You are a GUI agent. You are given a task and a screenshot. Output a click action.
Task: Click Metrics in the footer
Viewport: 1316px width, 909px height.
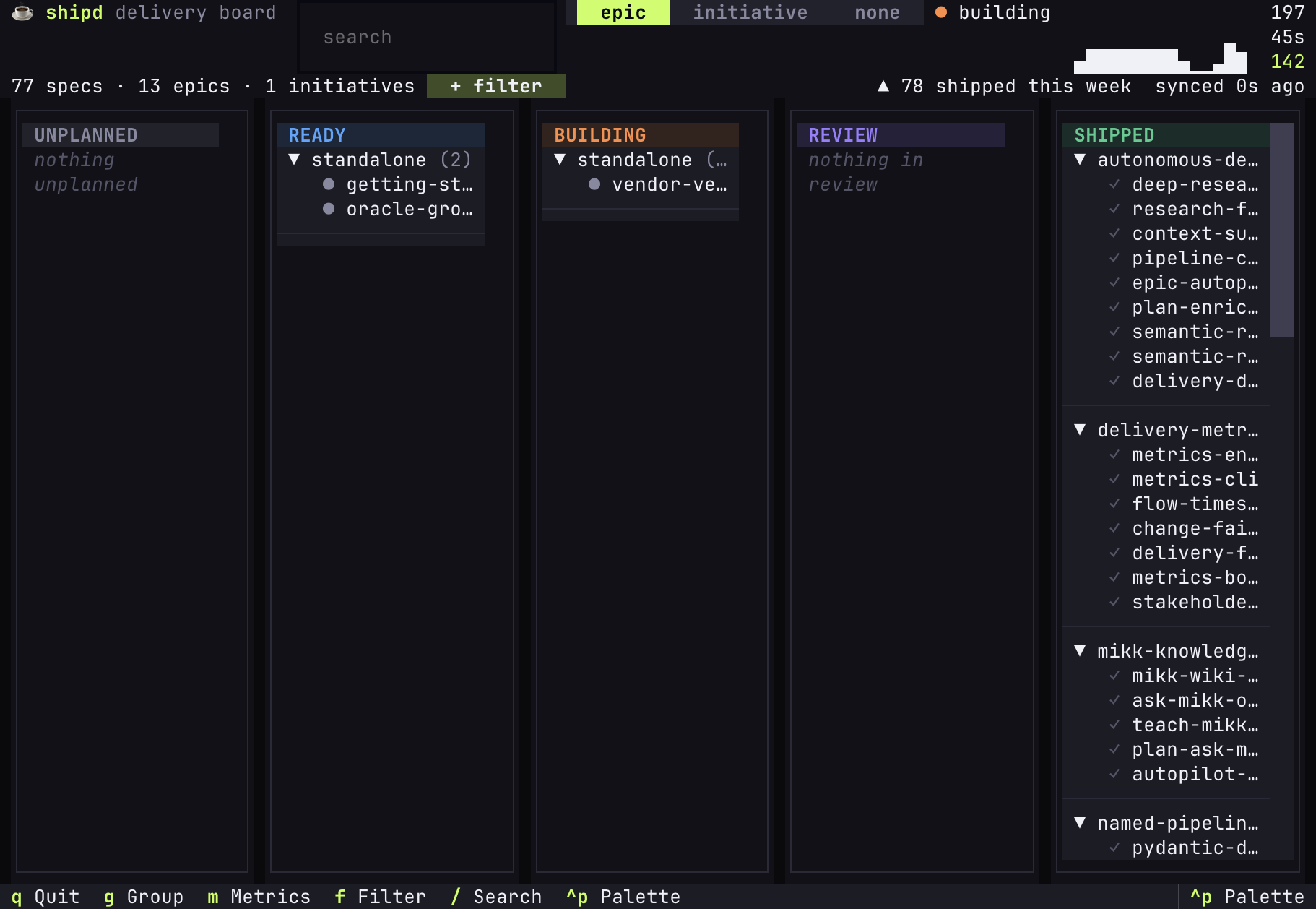pyautogui.click(x=259, y=897)
